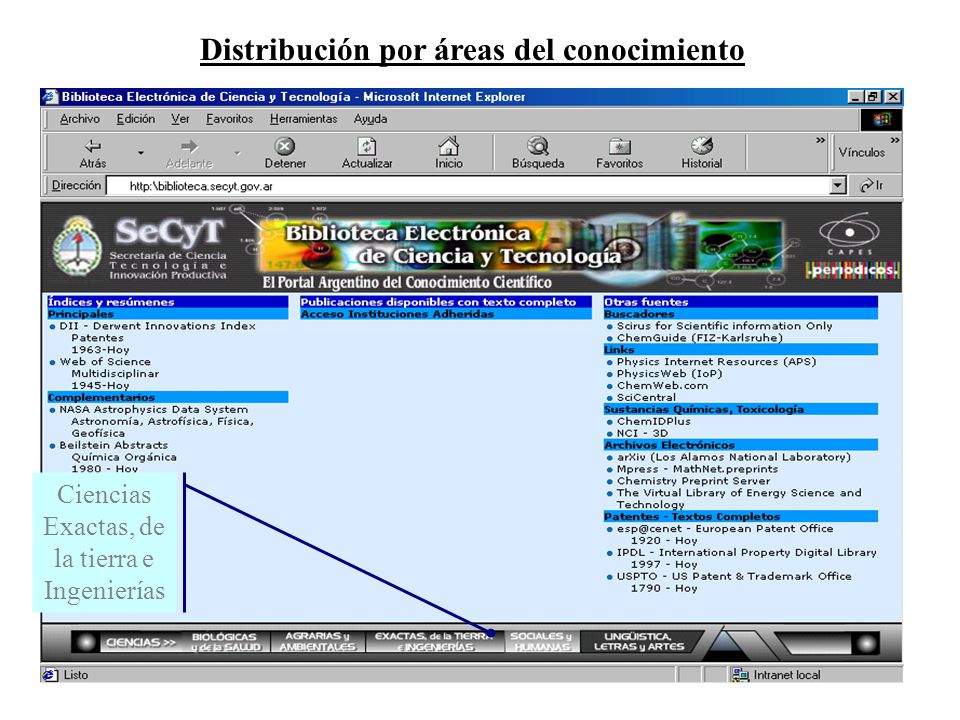960x720 pixels.
Task: Open USPTO Patent & Trademark Office link
Action: (733, 576)
